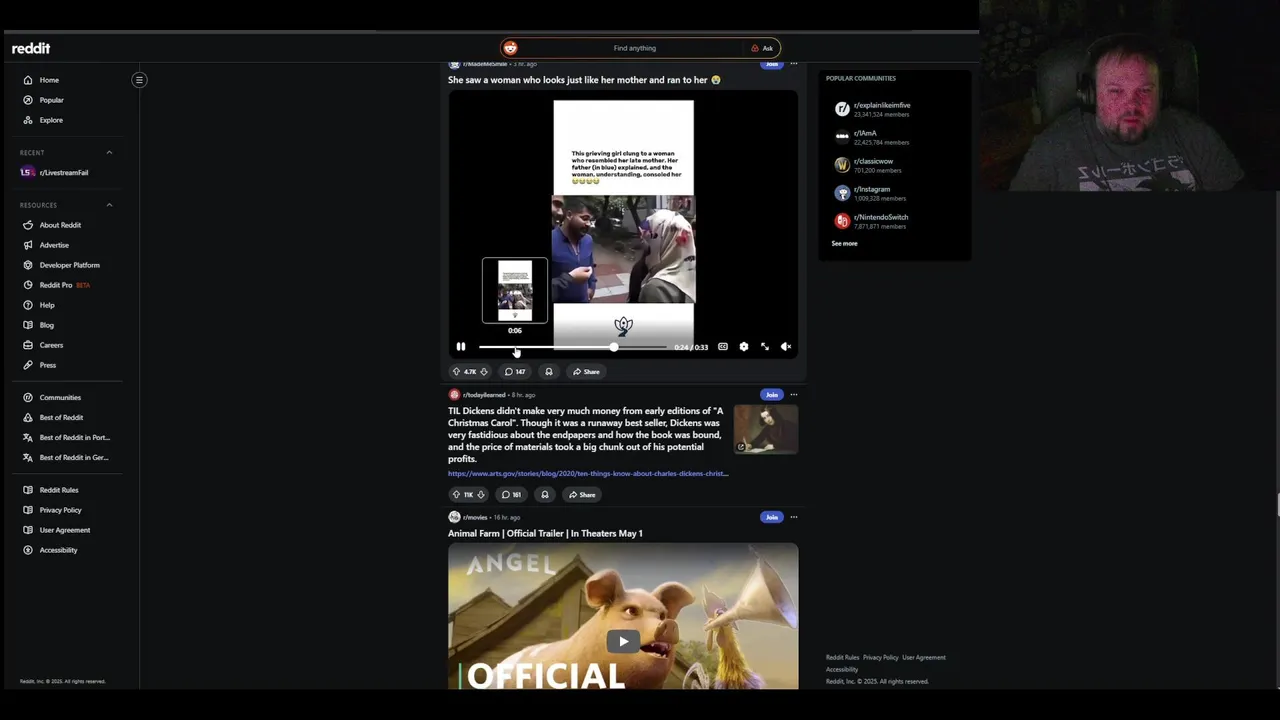Click the Ask button in search bar

click(763, 48)
